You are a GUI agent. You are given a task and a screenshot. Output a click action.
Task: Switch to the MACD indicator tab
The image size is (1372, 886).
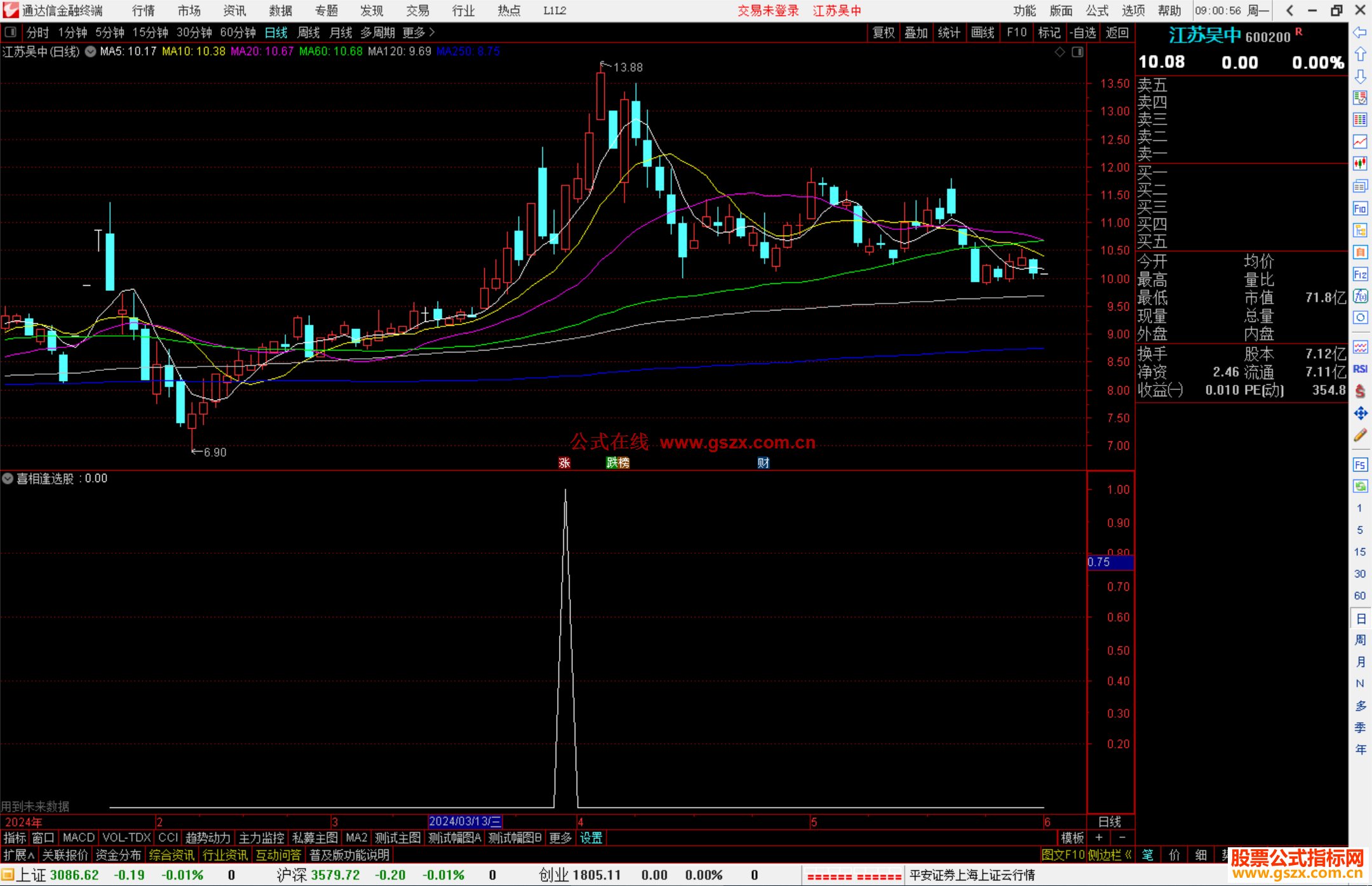[78, 838]
